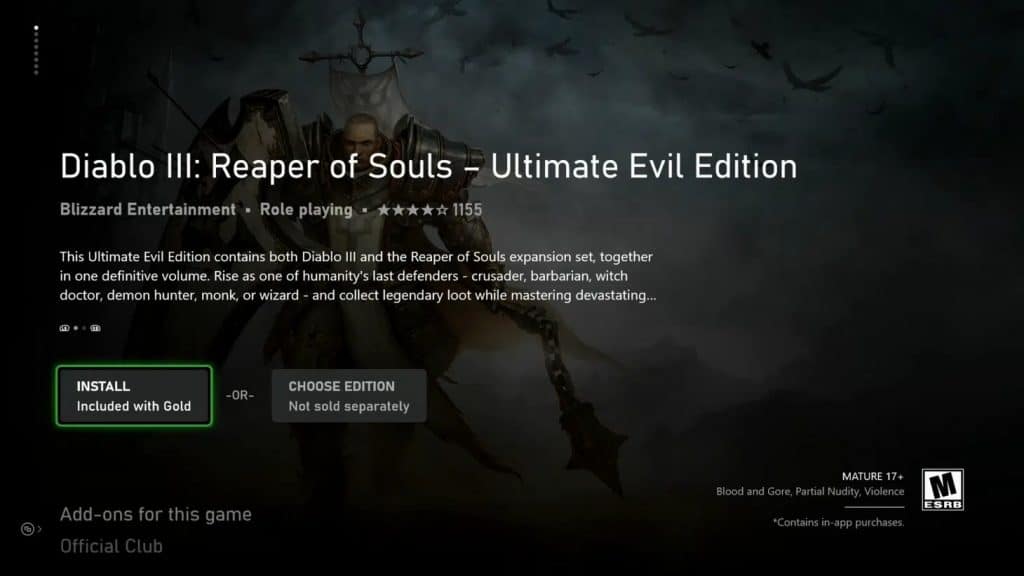Screen dimensions: 1024x576
Task: Click the right bumper page indicator icon
Action: [95, 328]
